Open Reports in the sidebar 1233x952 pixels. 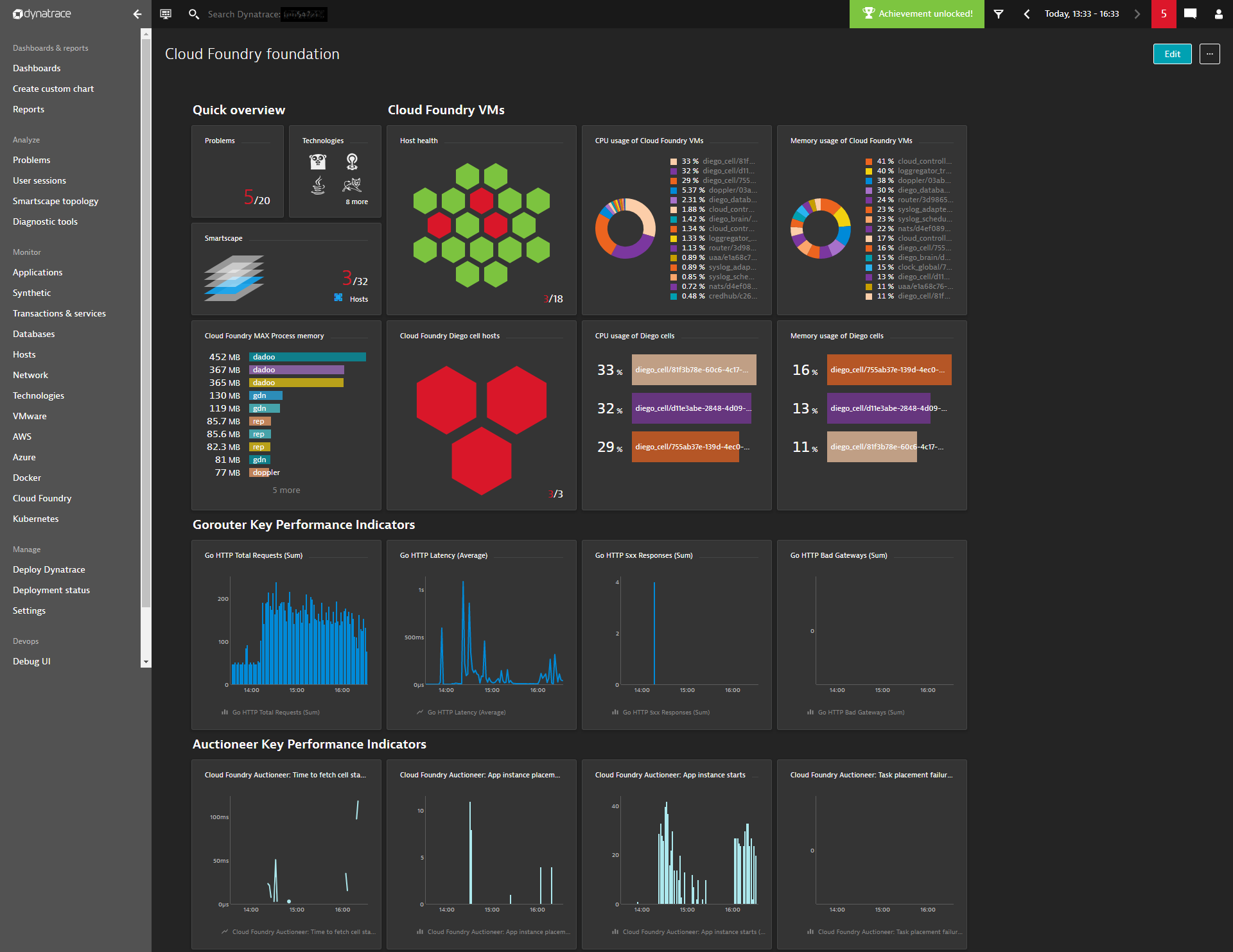(29, 109)
